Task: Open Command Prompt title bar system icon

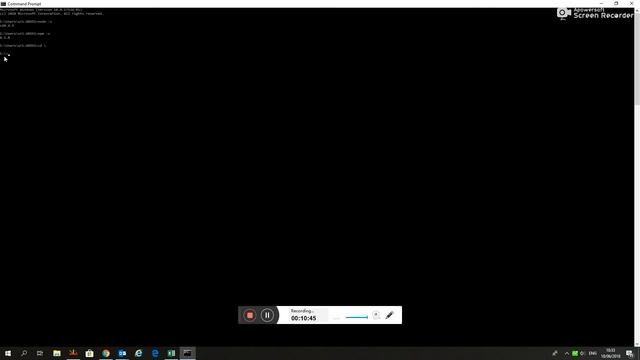Action: point(3,4)
